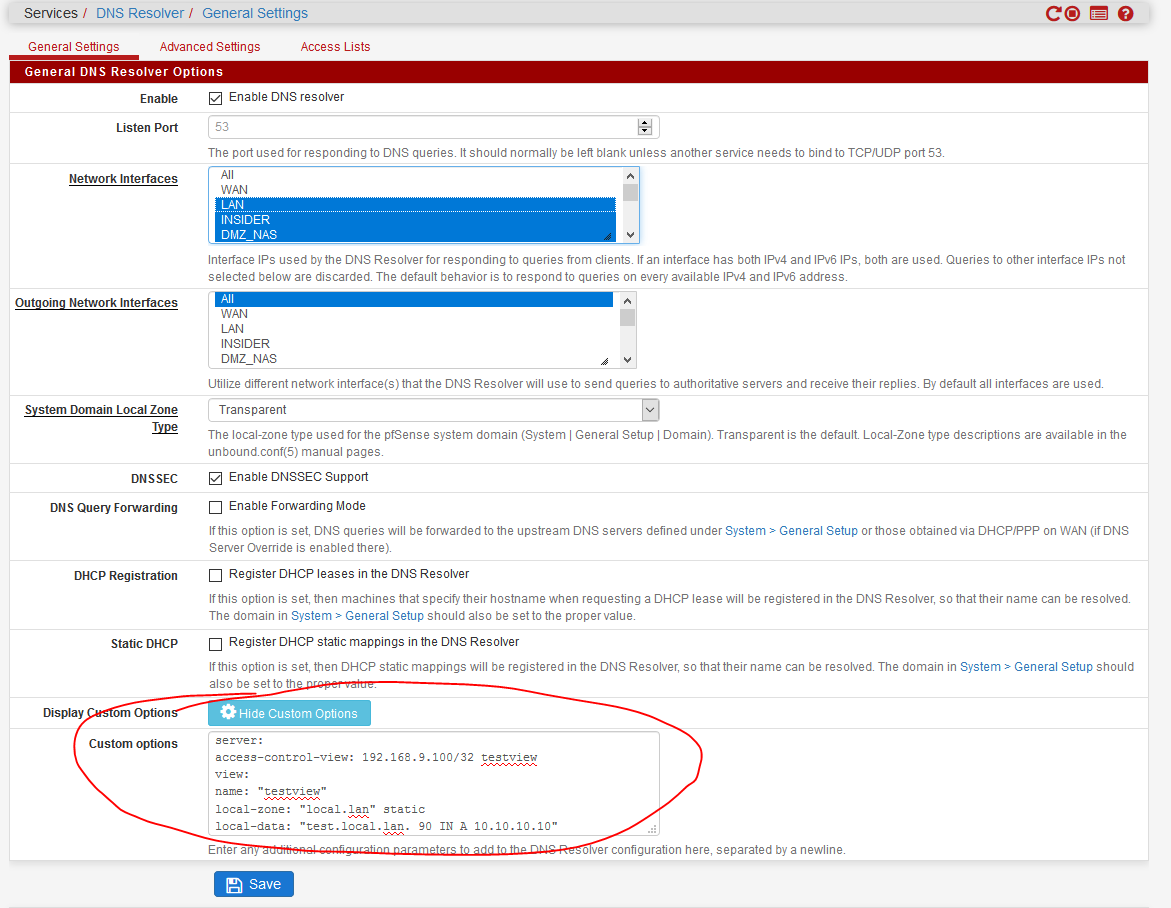Open the System Domain Local Zone Type dropdown
Image resolution: width=1171 pixels, height=908 pixels.
[650, 409]
